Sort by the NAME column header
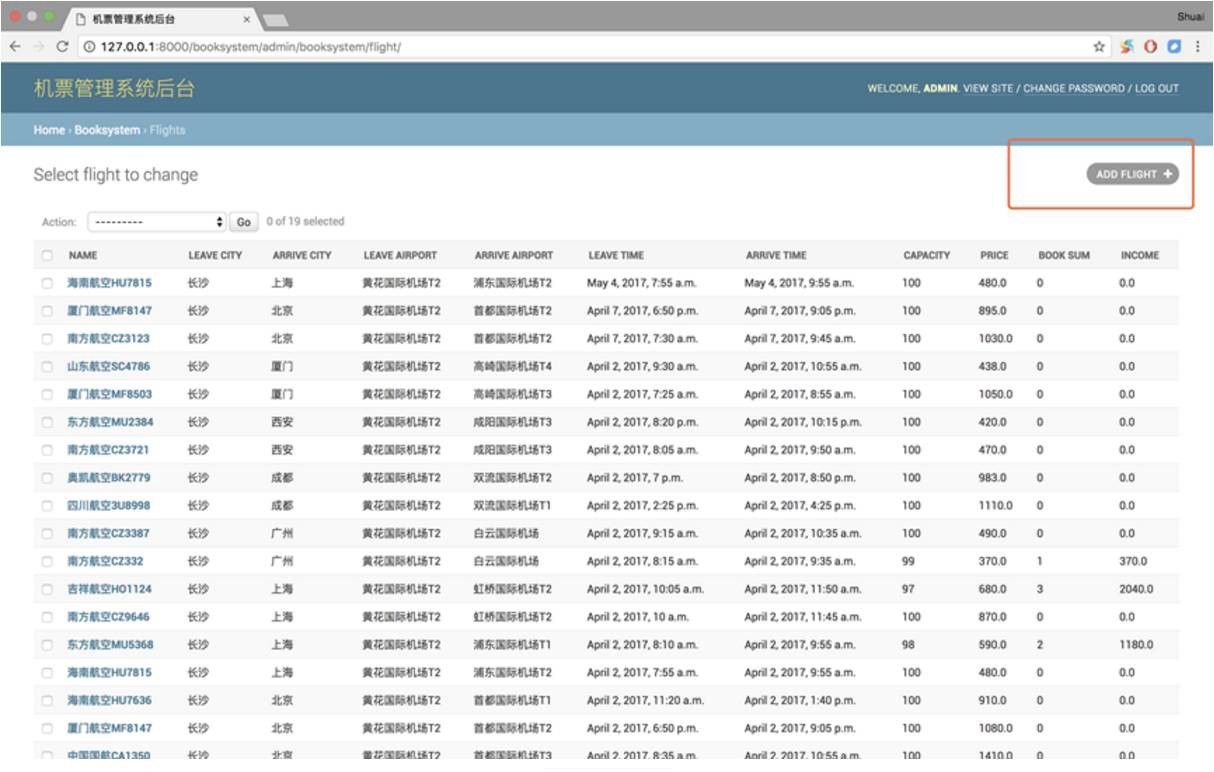 [83, 255]
